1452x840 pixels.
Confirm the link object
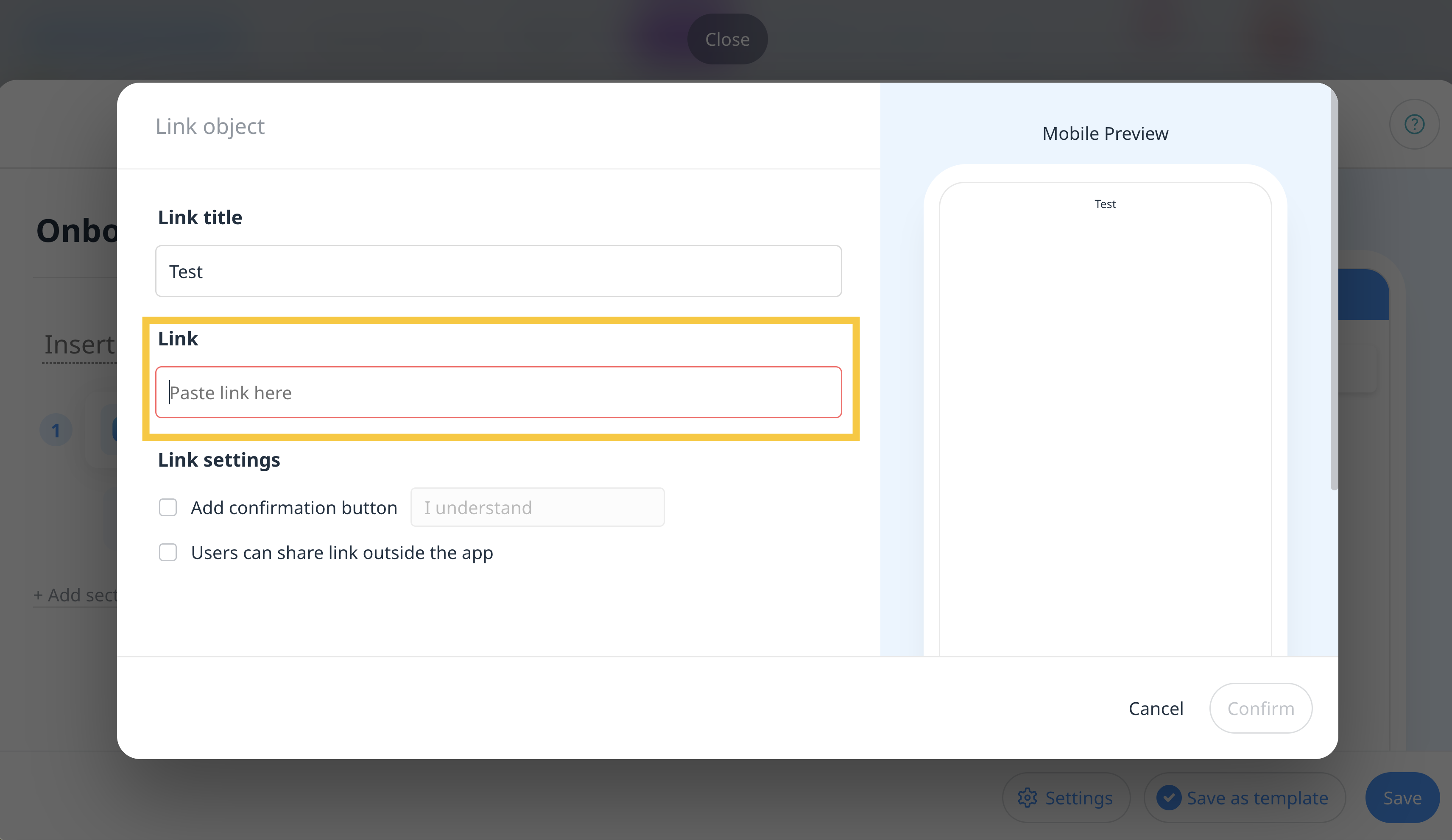pyautogui.click(x=1261, y=708)
